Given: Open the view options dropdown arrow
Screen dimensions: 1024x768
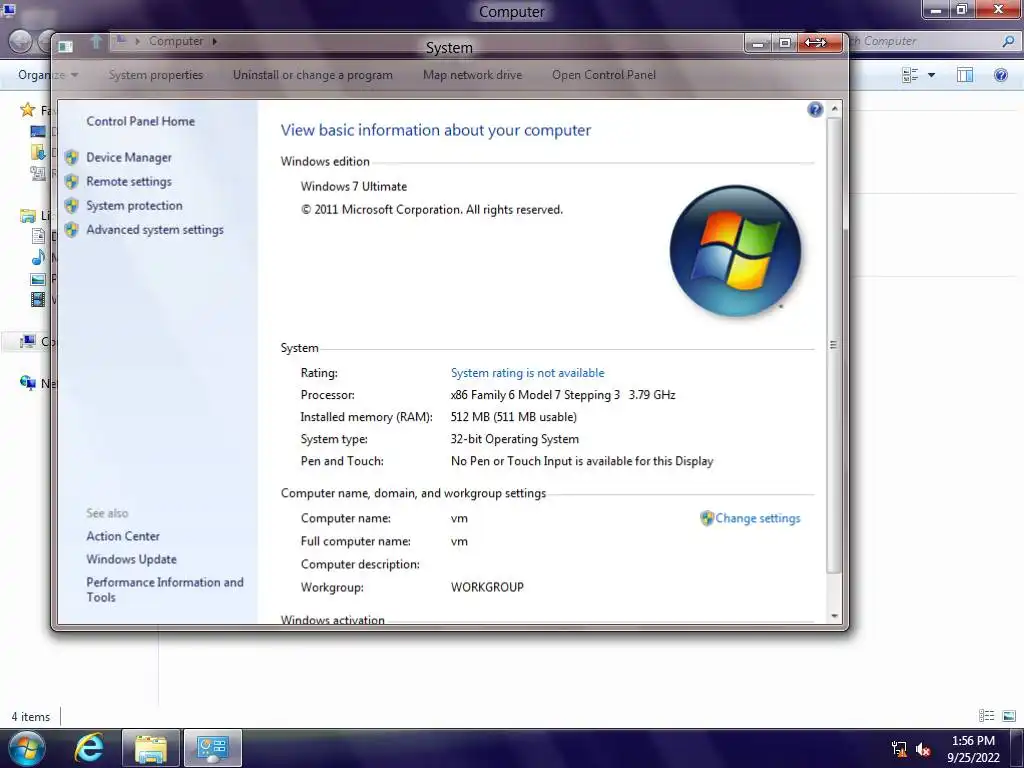Looking at the screenshot, I should click(x=931, y=75).
